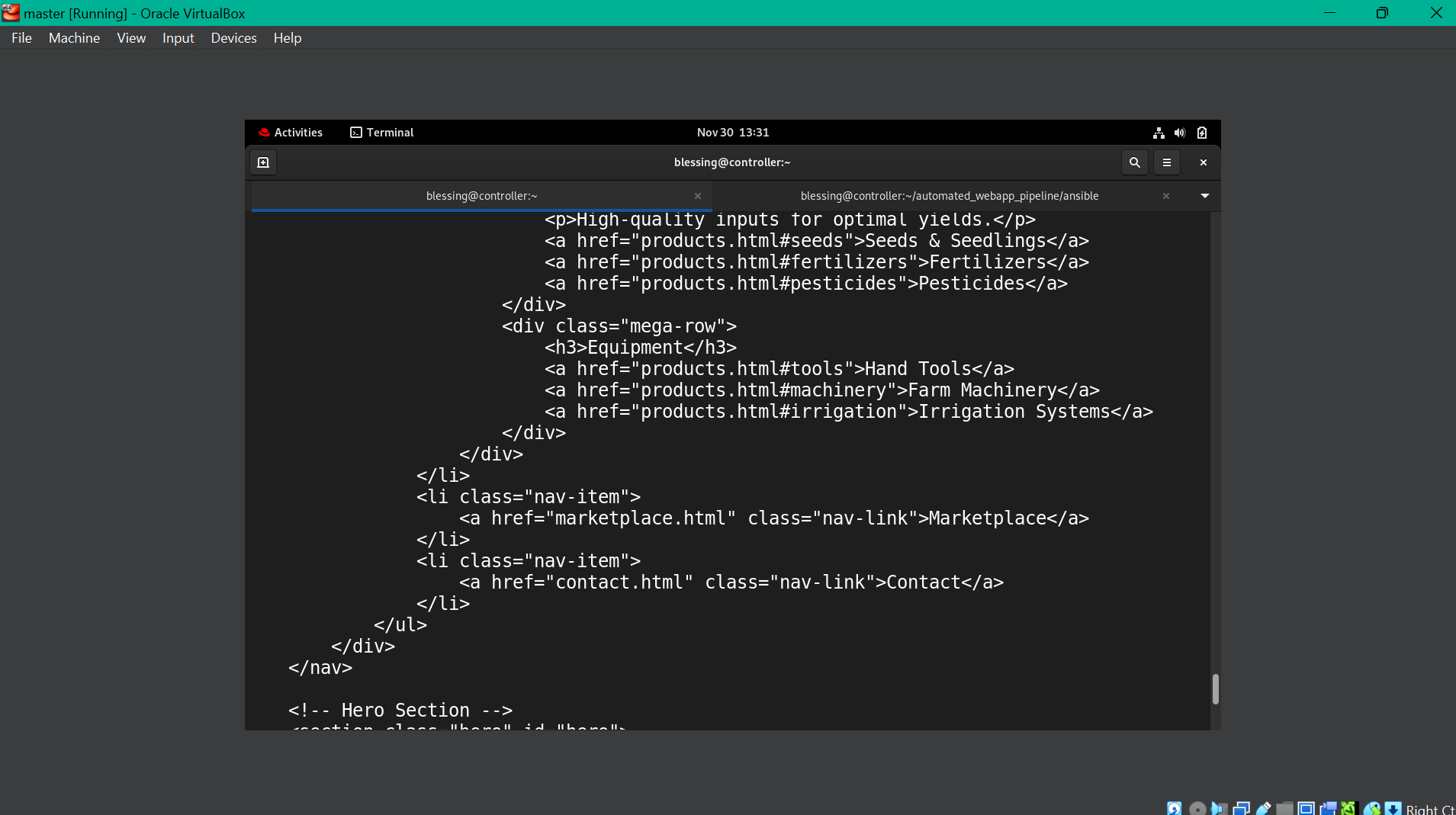Viewport: 1456px width, 815px height.
Task: Open the View menu
Action: click(x=131, y=37)
